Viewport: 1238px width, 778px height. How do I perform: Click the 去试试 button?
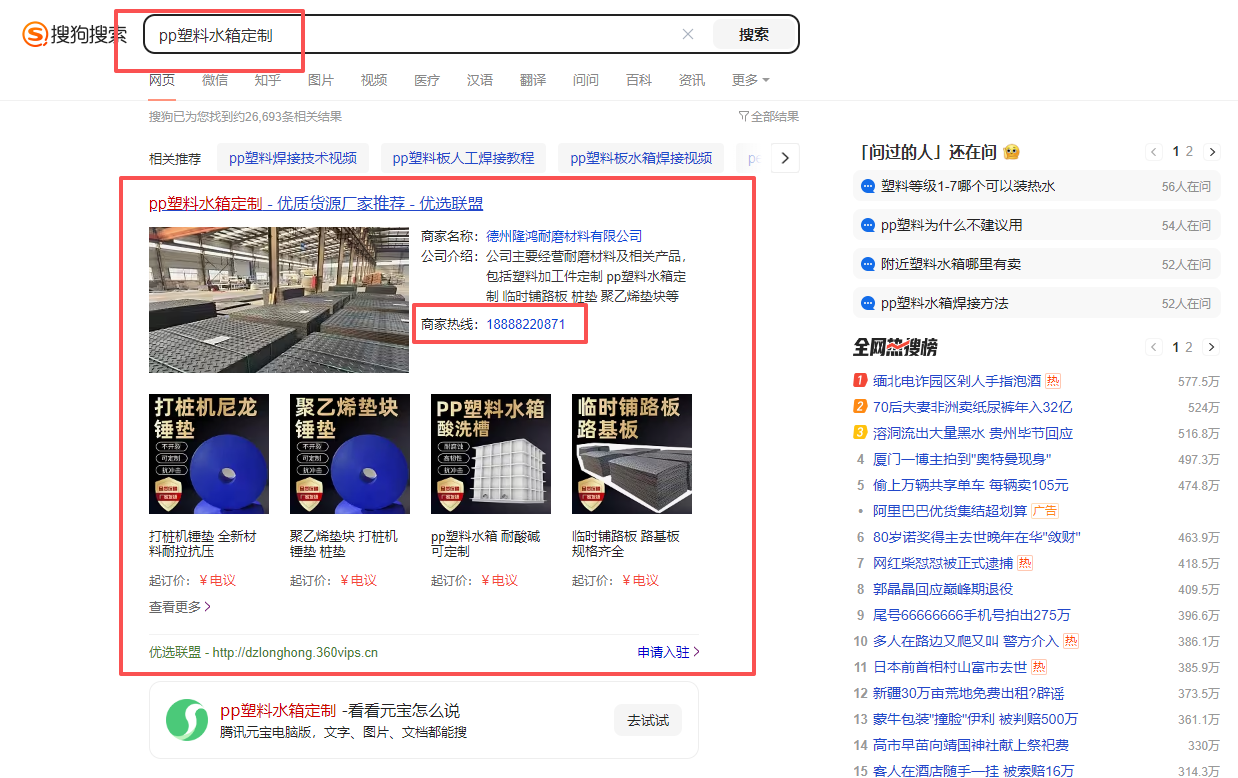point(648,720)
